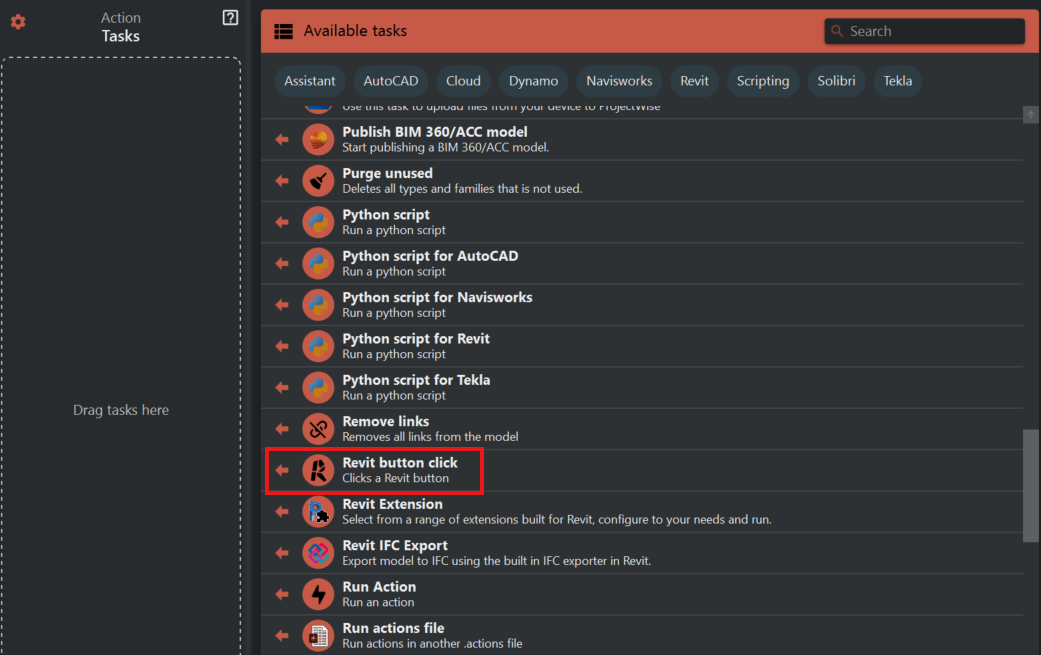The height and width of the screenshot is (655, 1041).
Task: Click the Run actions file icon
Action: point(318,636)
